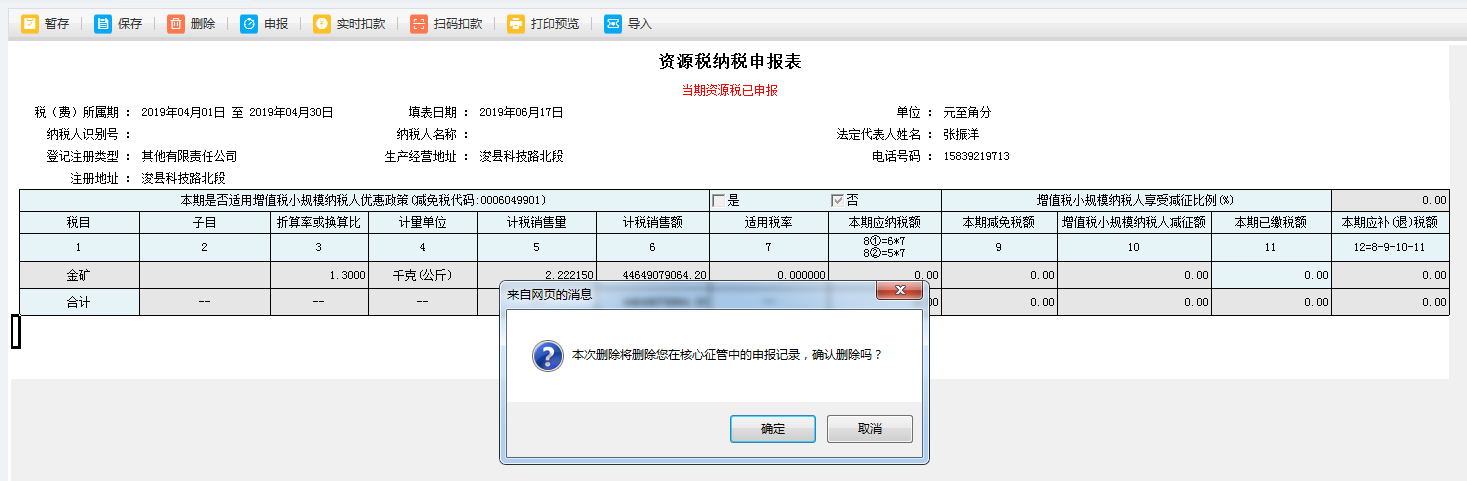Click the 保存 (save) toolbar icon
Screen dimensions: 1467x481
[x=103, y=24]
